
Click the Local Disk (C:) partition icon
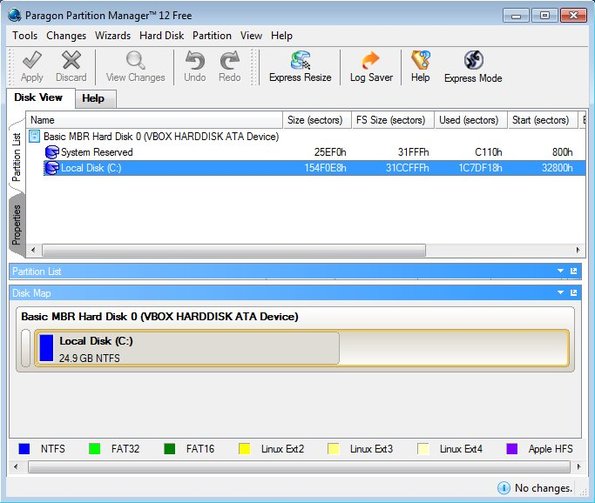pos(51,168)
